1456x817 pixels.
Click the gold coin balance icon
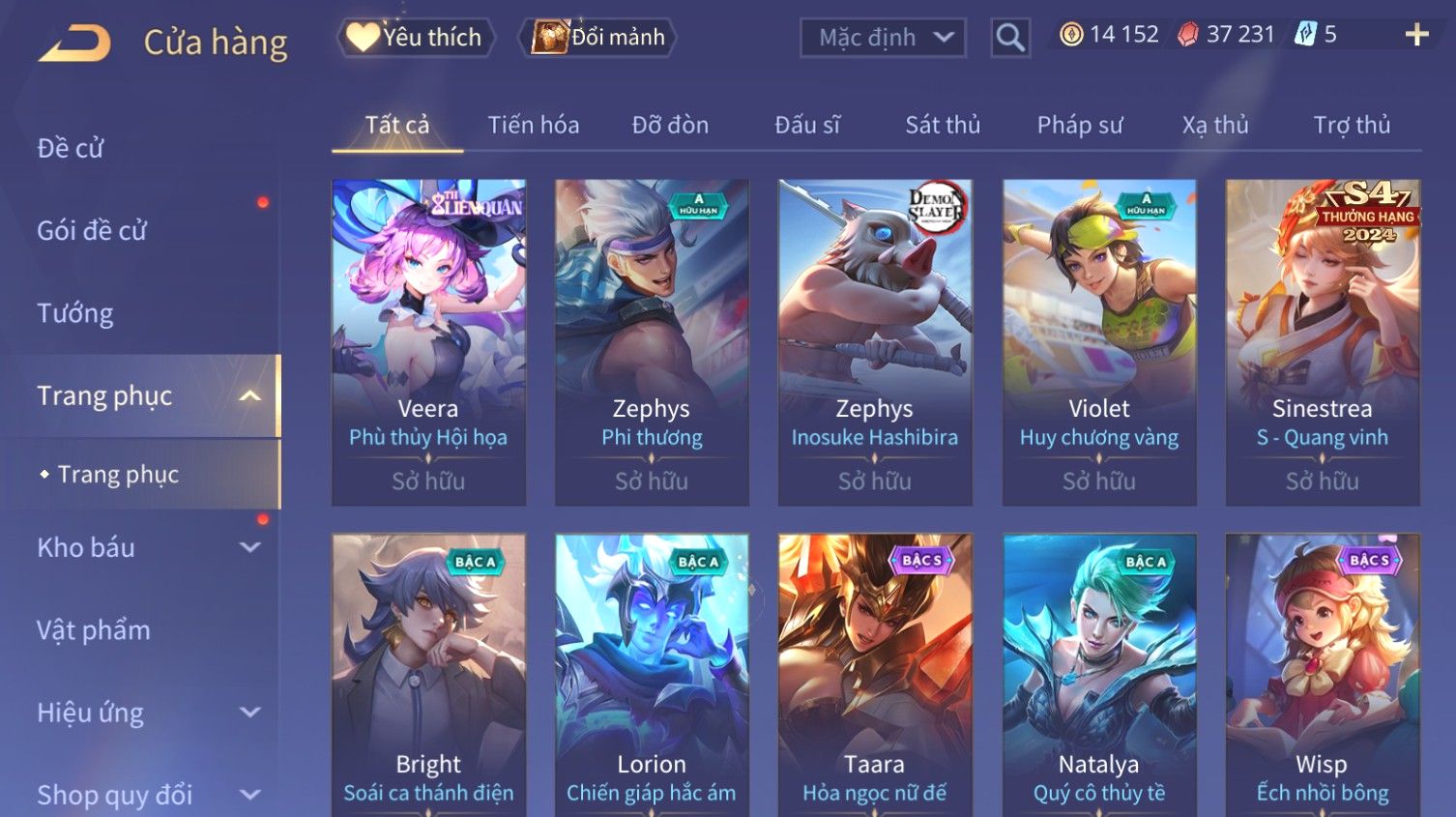pyautogui.click(x=1070, y=35)
